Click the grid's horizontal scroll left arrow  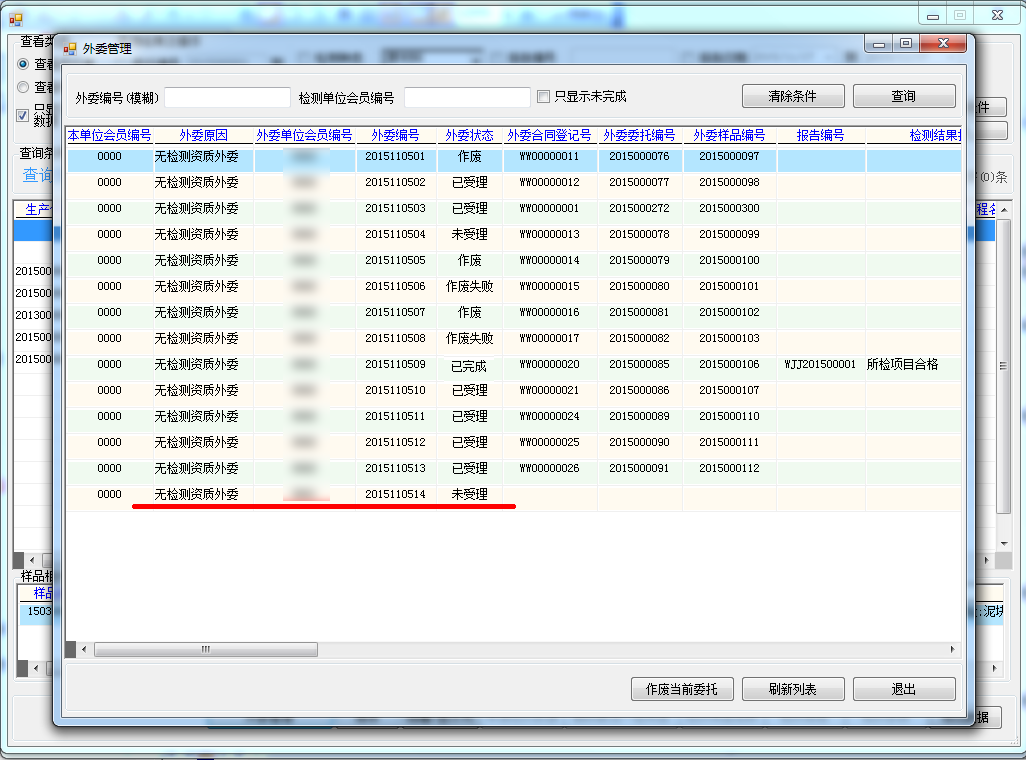tap(84, 650)
